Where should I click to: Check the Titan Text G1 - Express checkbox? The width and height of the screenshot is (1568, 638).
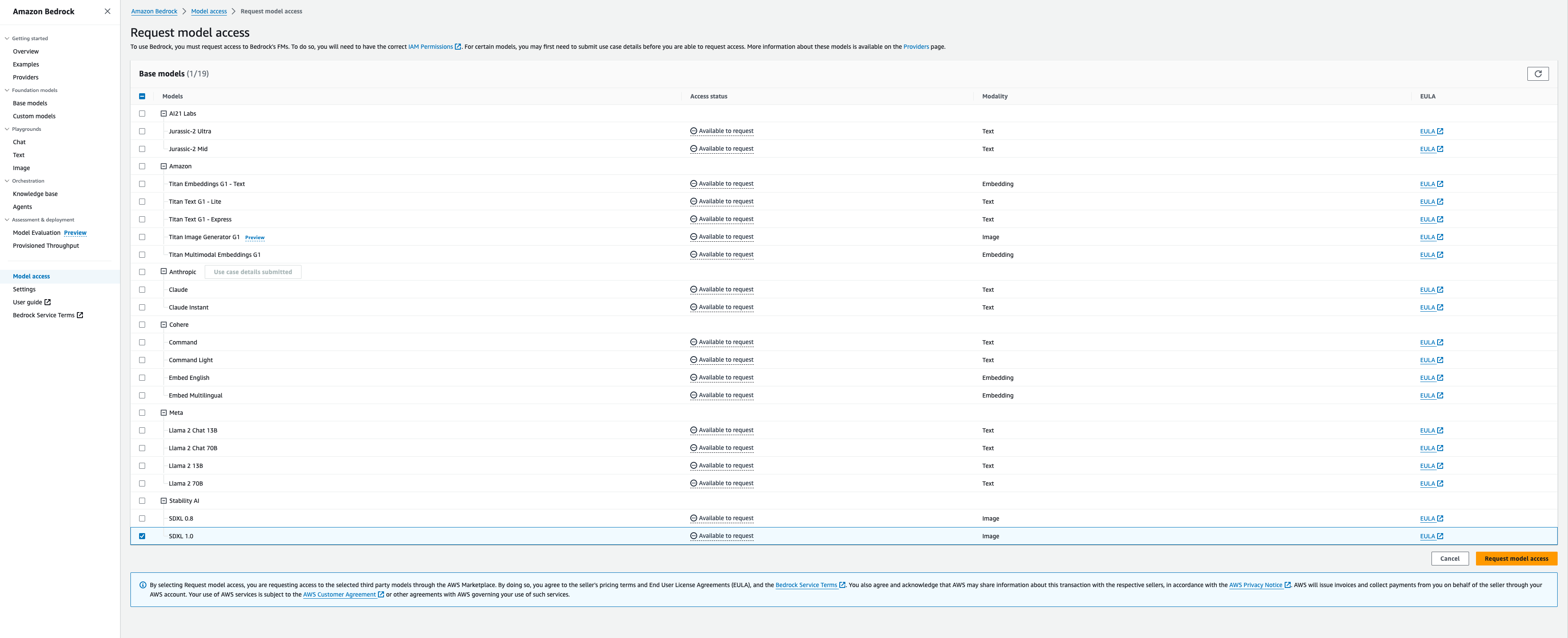142,219
